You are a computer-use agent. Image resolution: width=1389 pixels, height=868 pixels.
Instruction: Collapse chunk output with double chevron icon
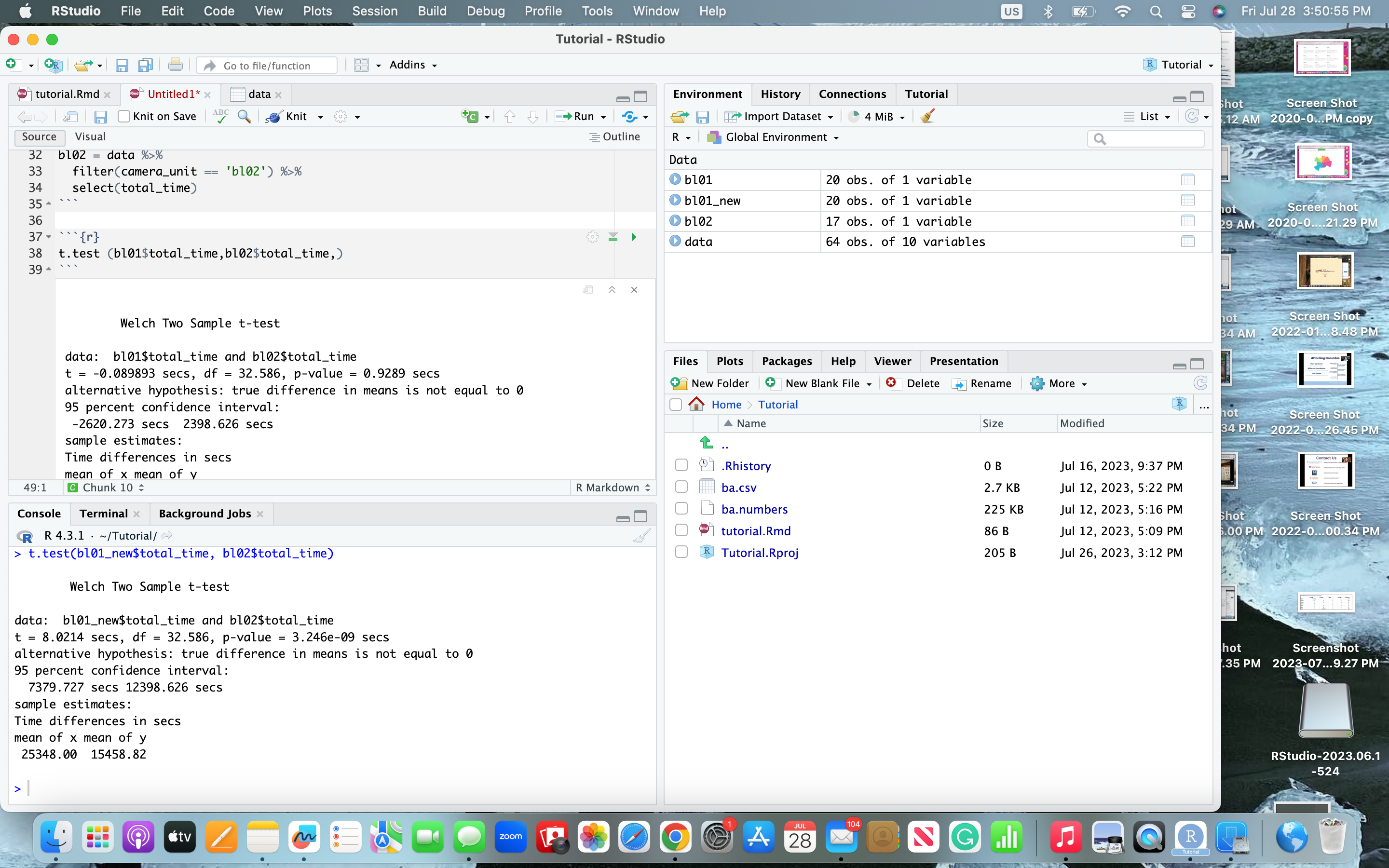pos(612,290)
